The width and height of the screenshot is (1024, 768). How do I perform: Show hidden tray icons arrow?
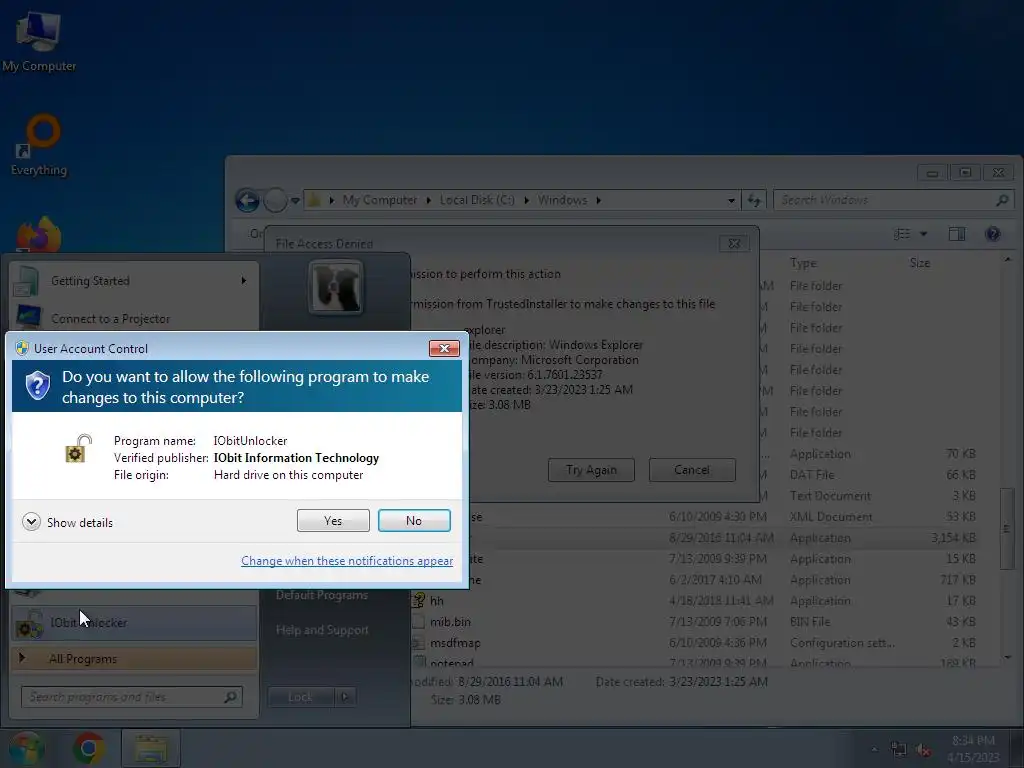[x=874, y=749]
